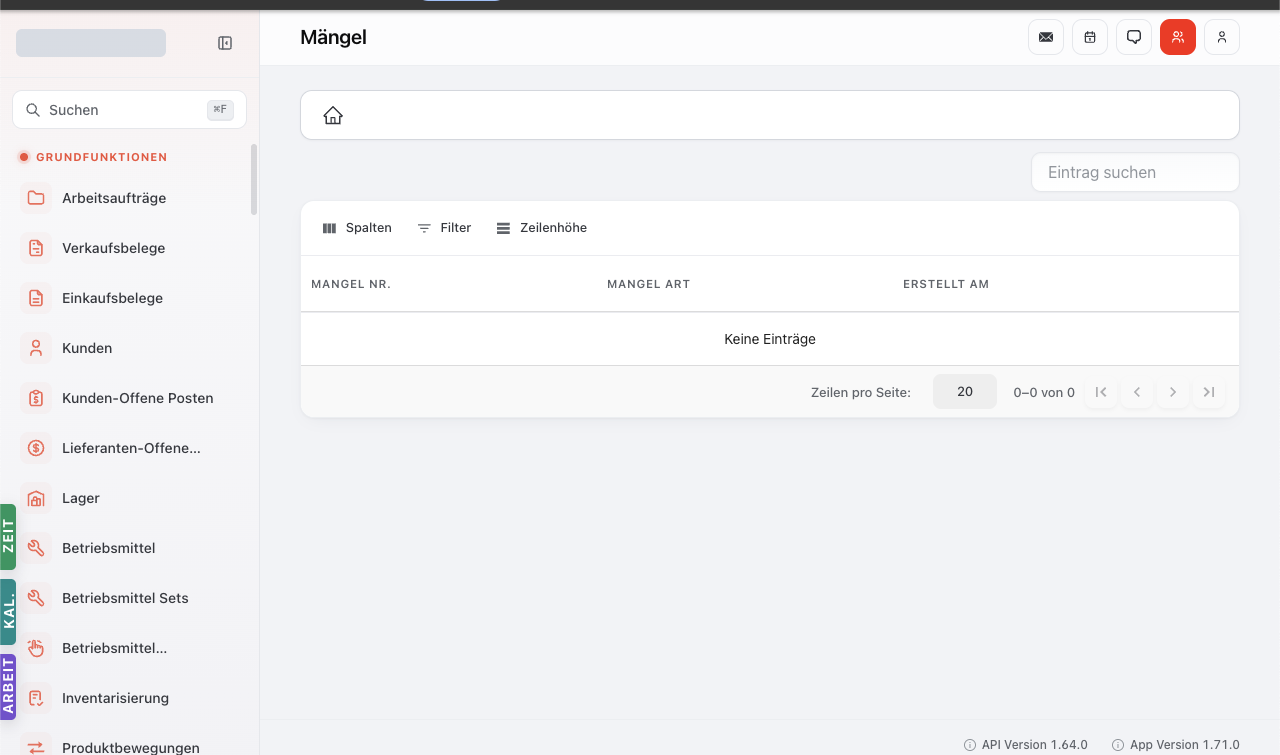Click the Kunden person icon

(36, 348)
